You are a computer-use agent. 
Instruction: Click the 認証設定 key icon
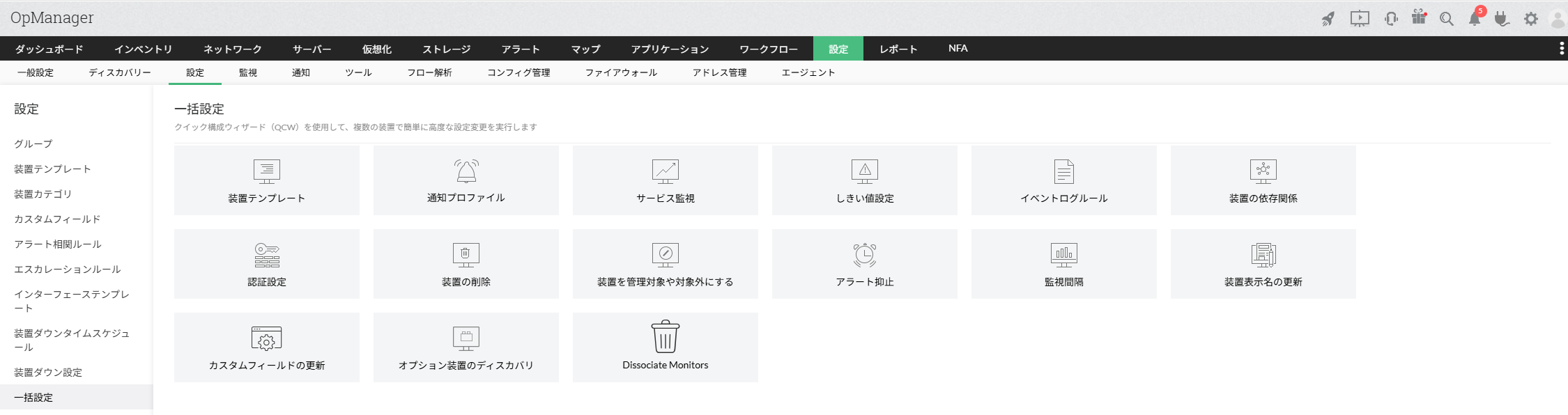click(267, 256)
